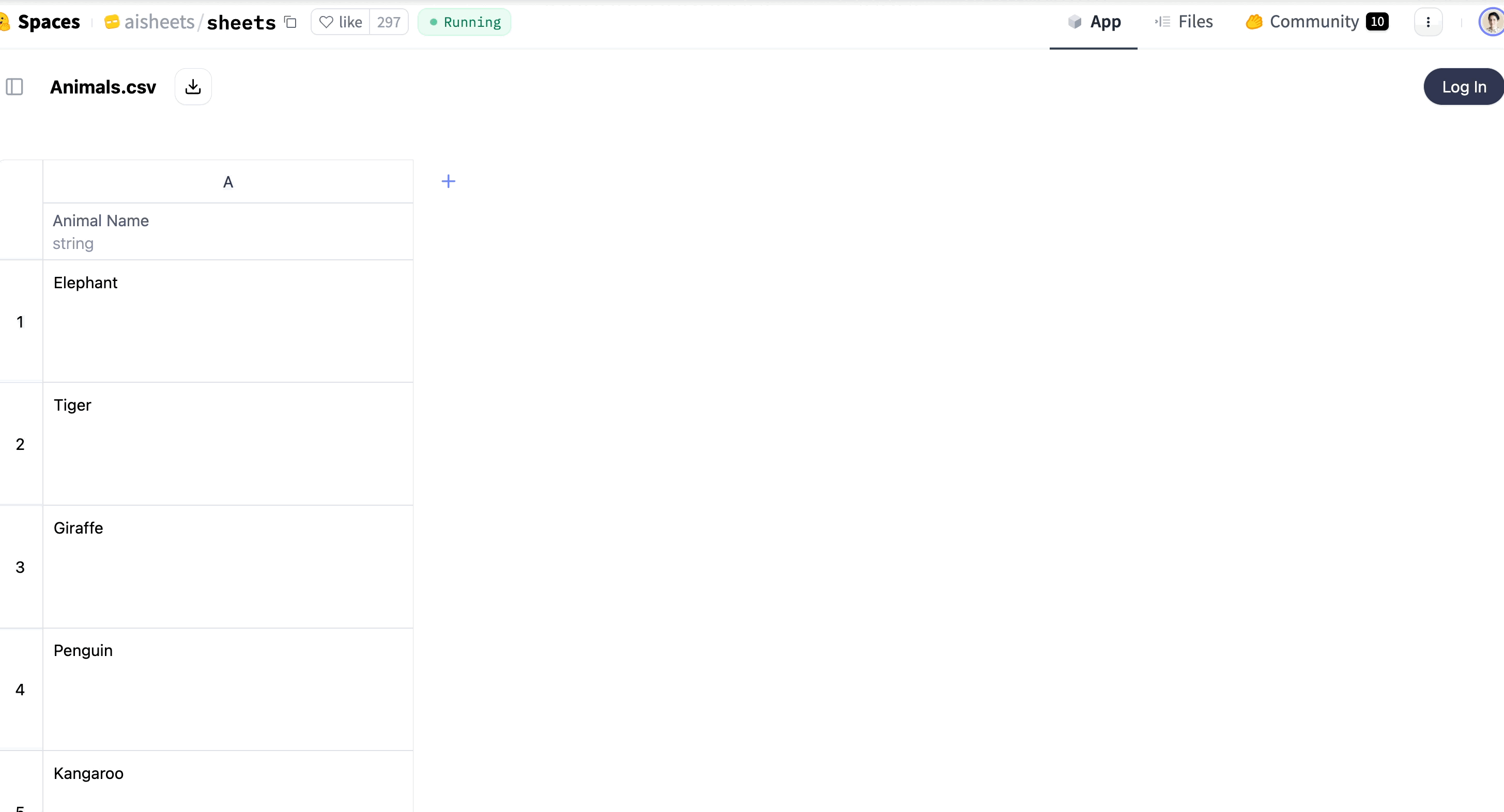1504x812 pixels.
Task: View the 297 likes count
Action: click(388, 22)
